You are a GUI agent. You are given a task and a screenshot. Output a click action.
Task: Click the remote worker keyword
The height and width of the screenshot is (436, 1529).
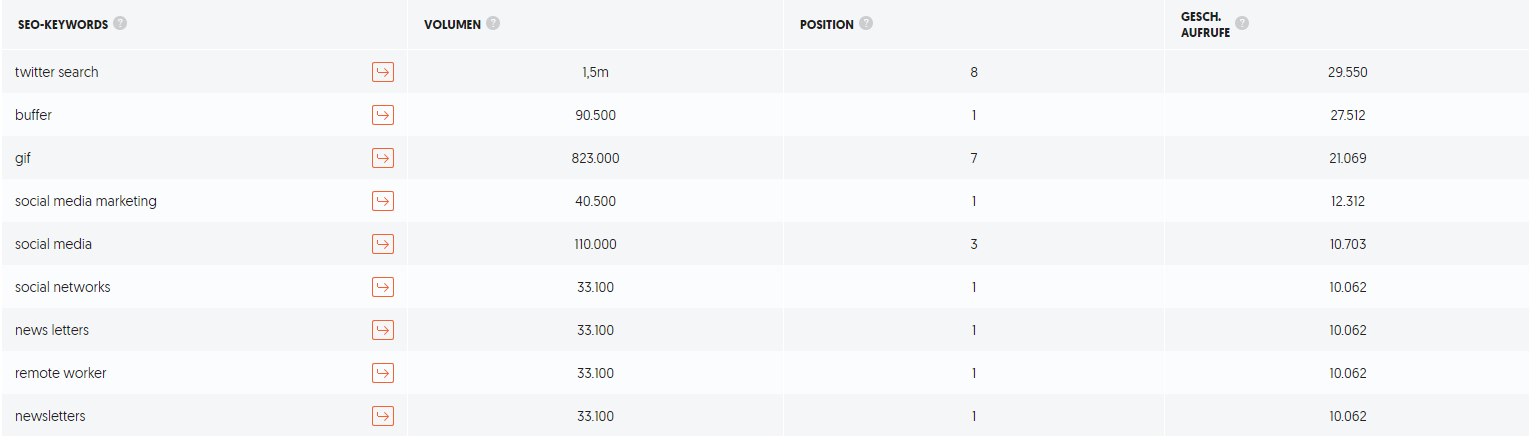pyautogui.click(x=61, y=373)
